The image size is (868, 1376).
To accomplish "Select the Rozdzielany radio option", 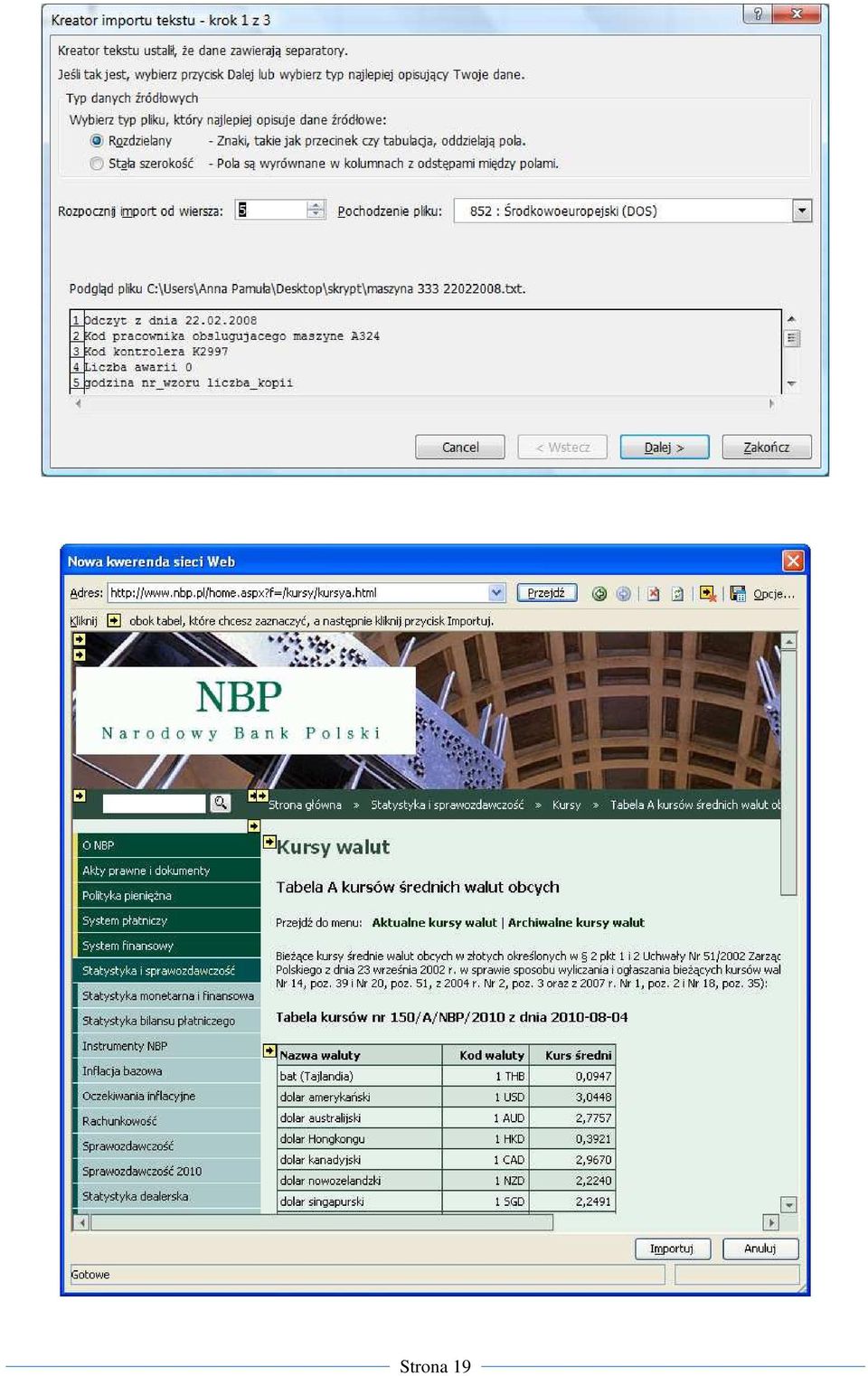I will coord(97,141).
